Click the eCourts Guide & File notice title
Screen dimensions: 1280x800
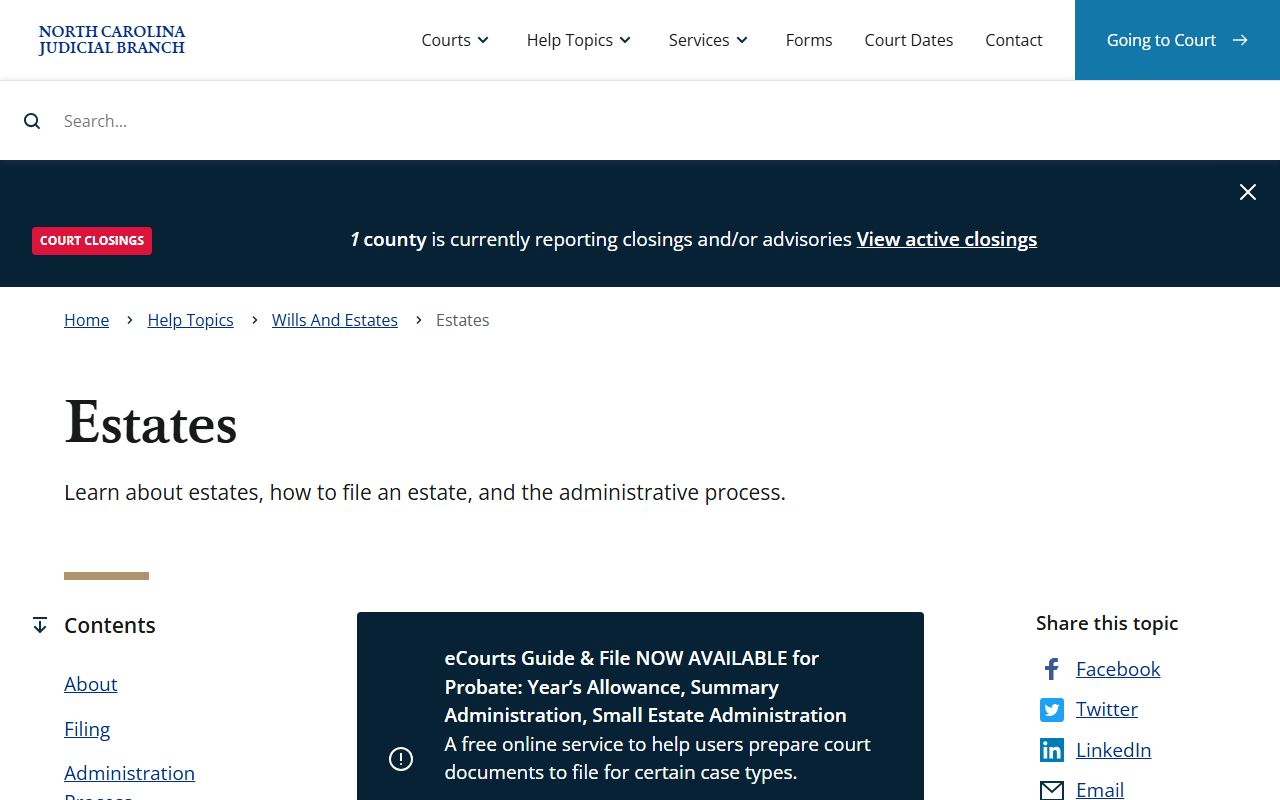pyautogui.click(x=646, y=687)
